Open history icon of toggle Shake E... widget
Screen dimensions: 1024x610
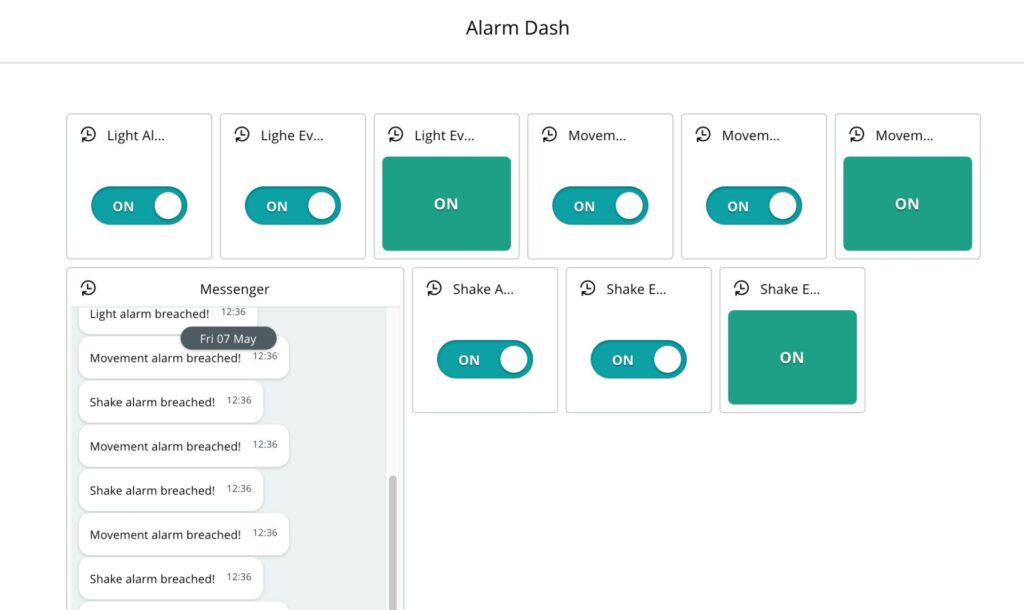[588, 288]
